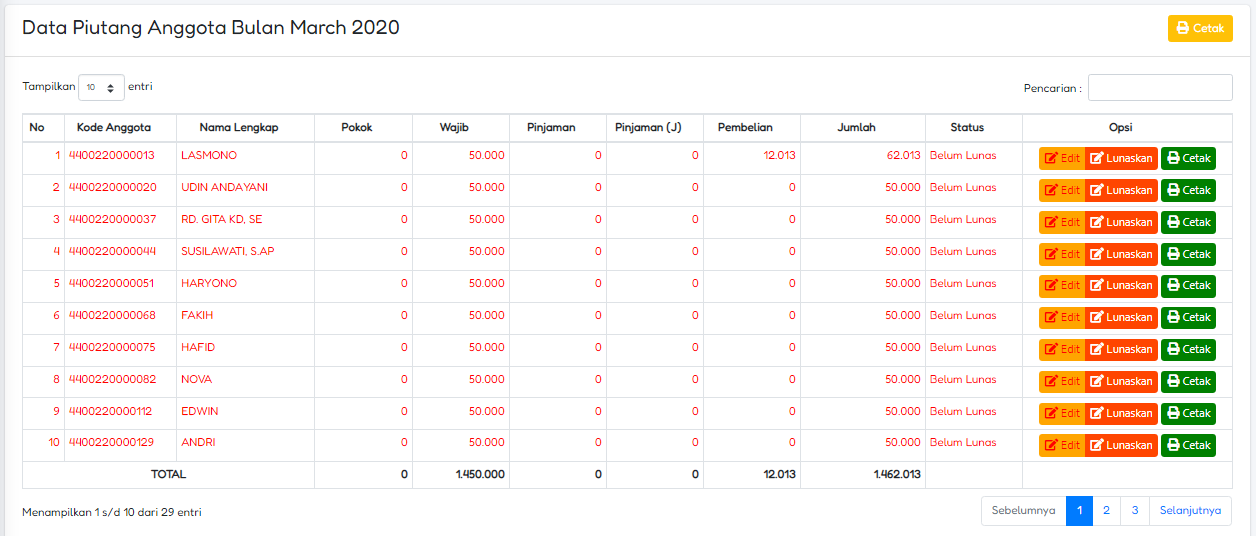1256x536 pixels.
Task: Click Lunaskan for FAKIH
Action: 1121,318
